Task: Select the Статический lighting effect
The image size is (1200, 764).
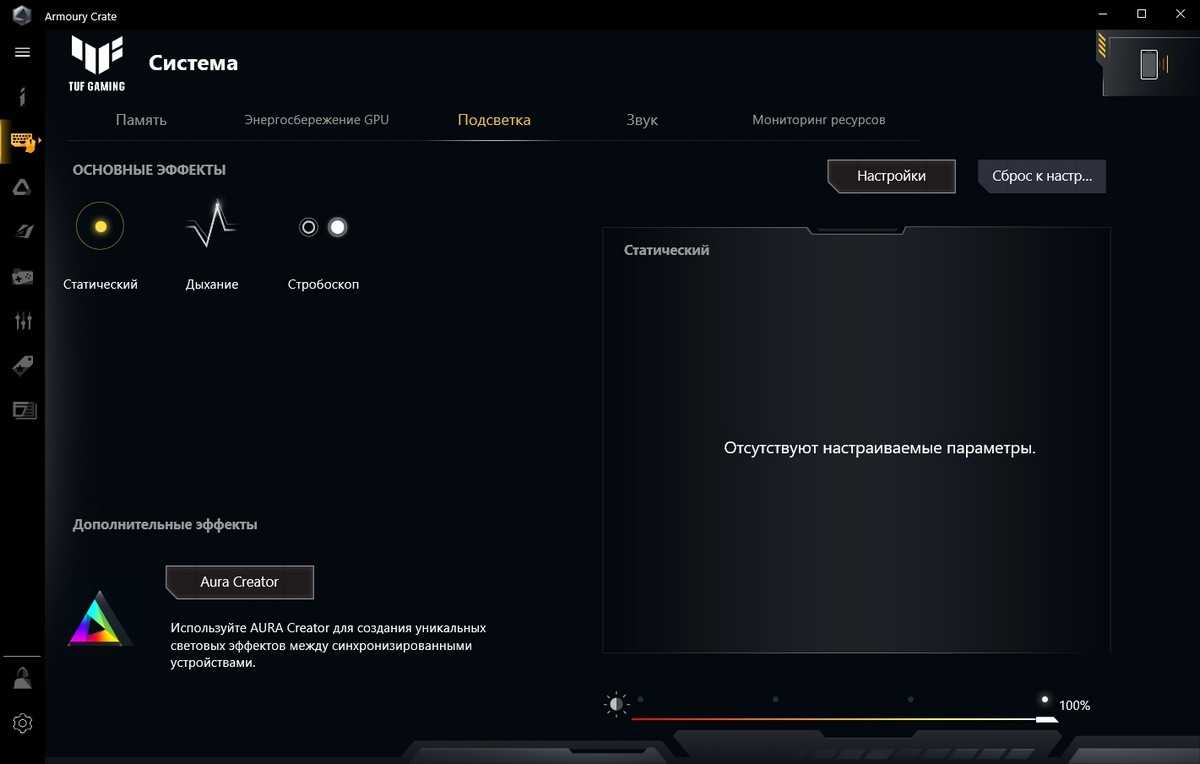Action: coord(100,227)
